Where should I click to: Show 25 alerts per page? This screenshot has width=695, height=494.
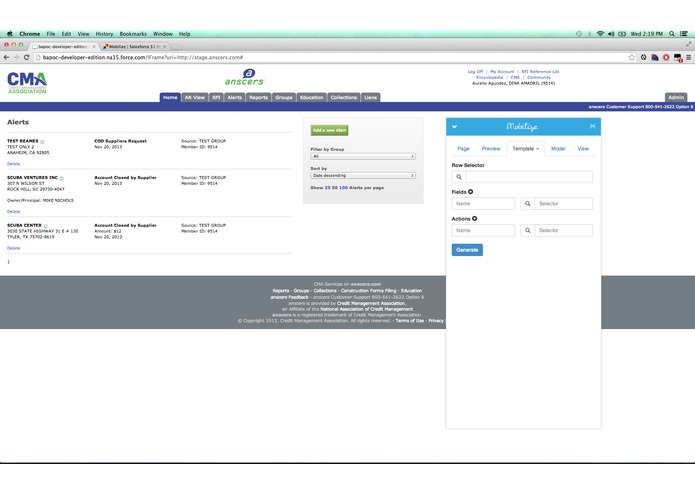tap(328, 188)
